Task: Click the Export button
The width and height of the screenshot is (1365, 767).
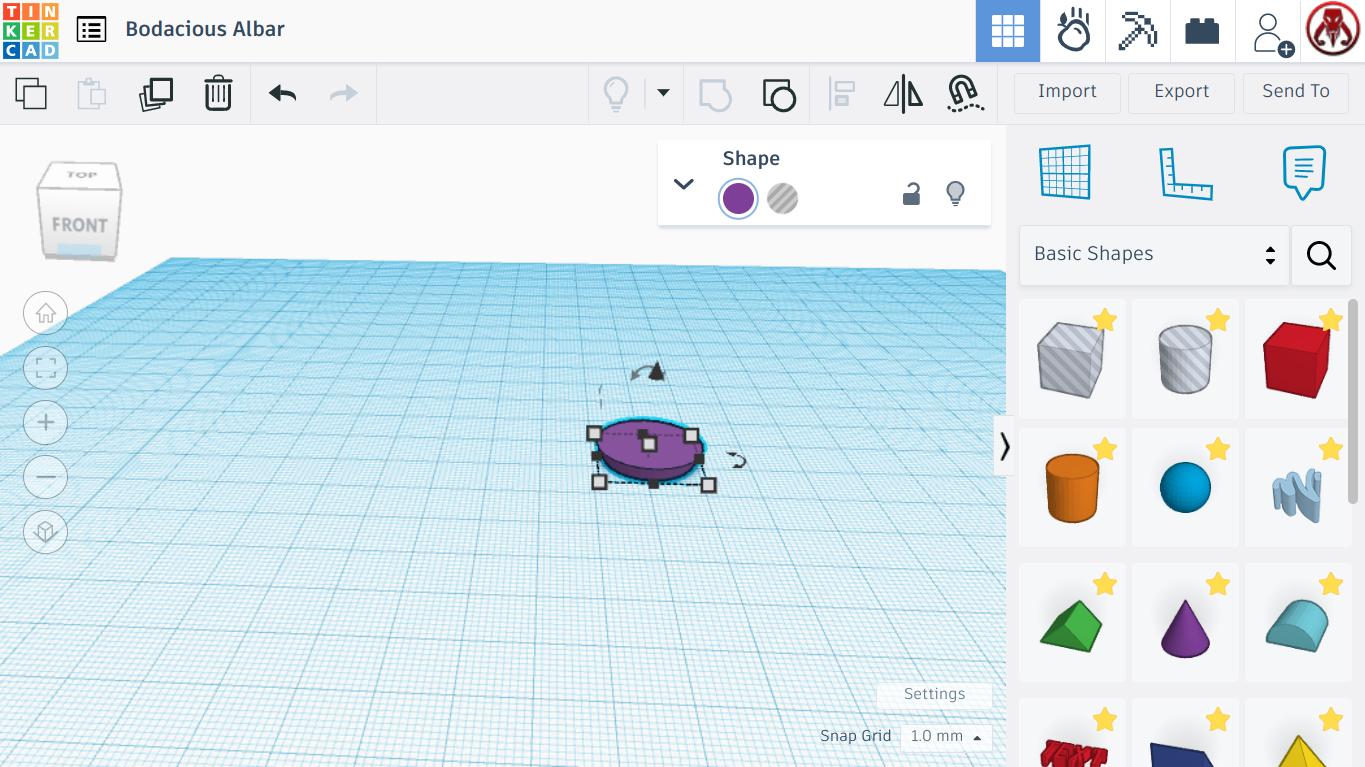Action: point(1181,92)
